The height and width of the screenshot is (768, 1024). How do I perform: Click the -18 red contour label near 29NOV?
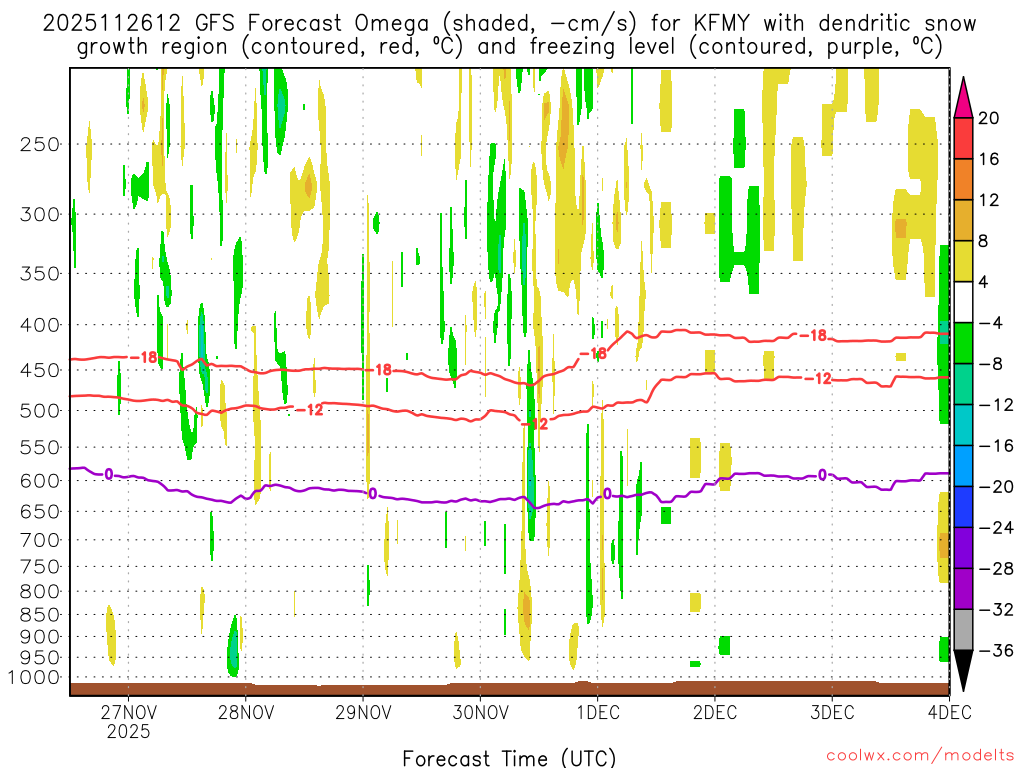coord(379,370)
